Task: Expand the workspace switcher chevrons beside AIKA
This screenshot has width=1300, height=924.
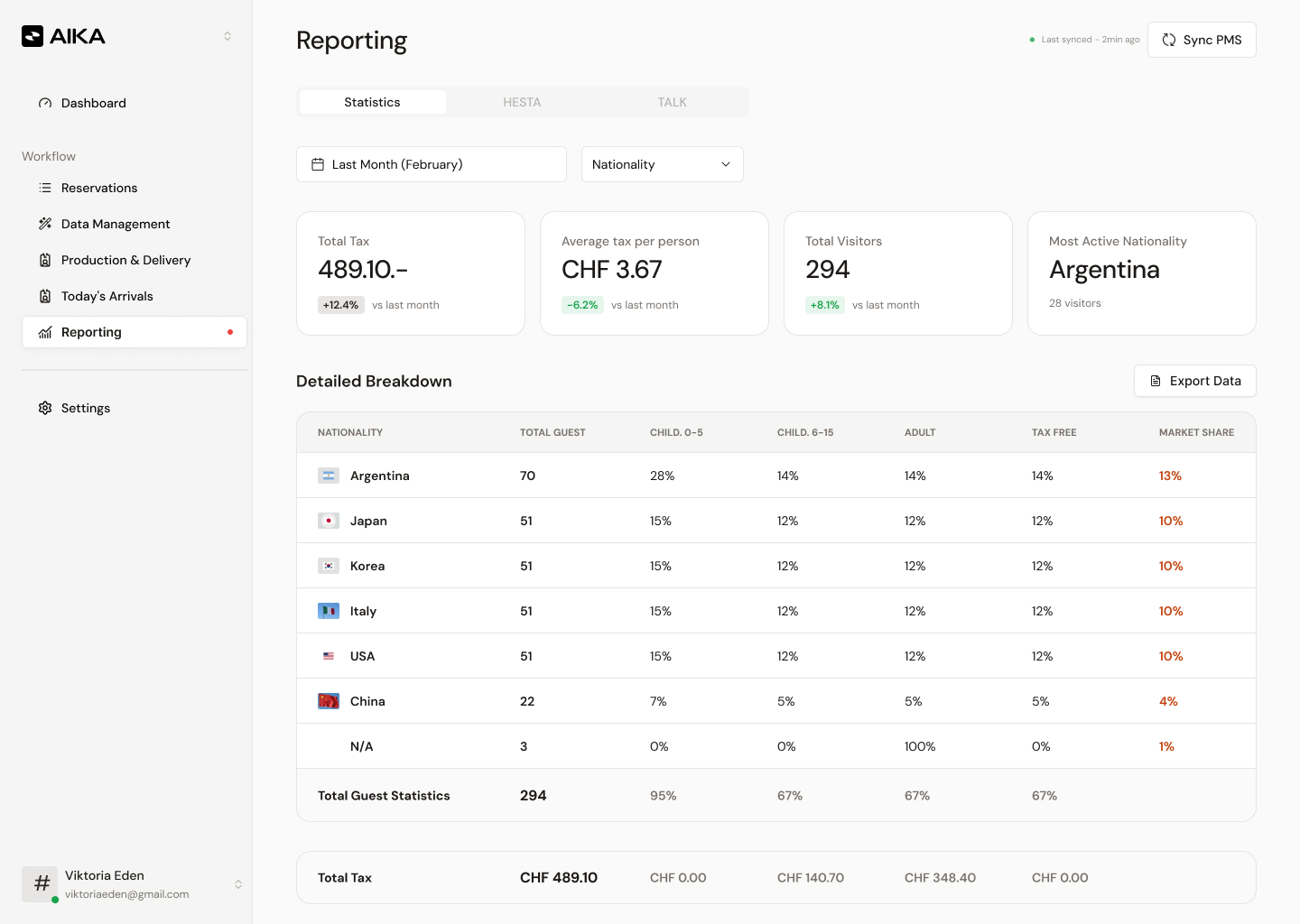Action: click(x=227, y=36)
